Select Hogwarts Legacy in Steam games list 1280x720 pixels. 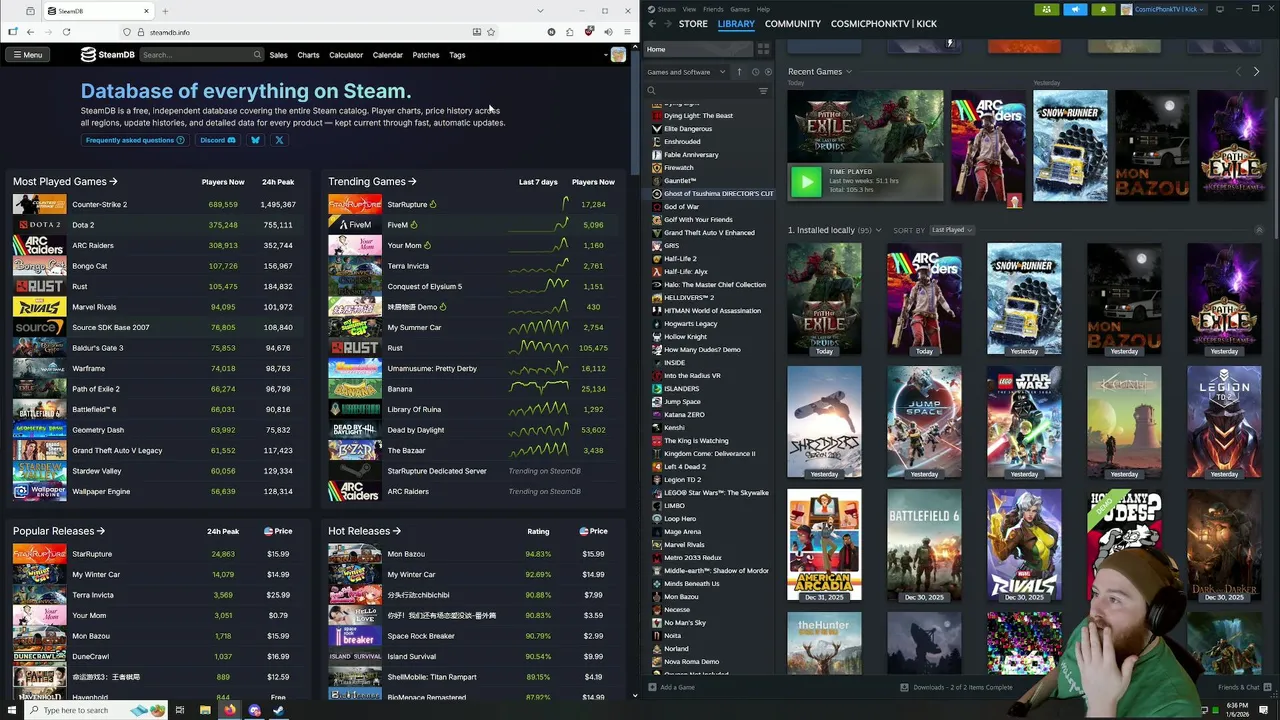(x=691, y=324)
